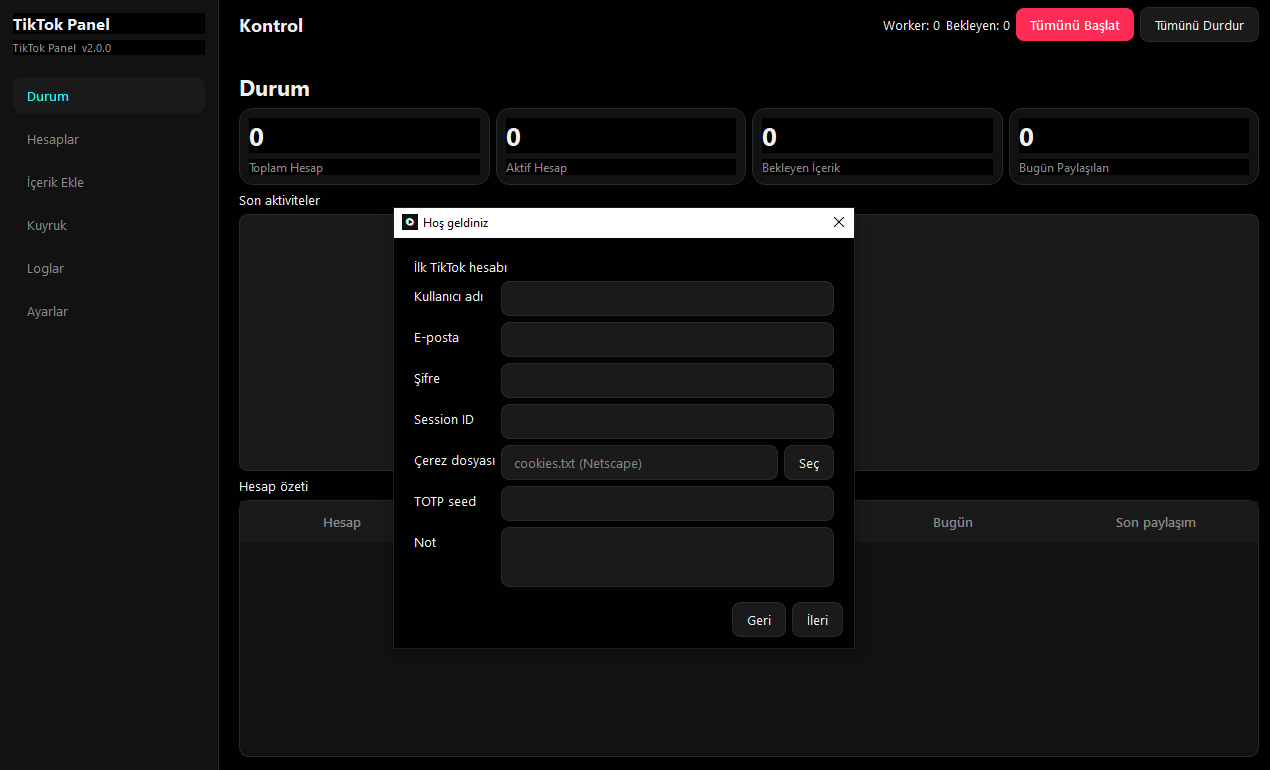Focus the Kullanıcı adı input field

(x=667, y=298)
